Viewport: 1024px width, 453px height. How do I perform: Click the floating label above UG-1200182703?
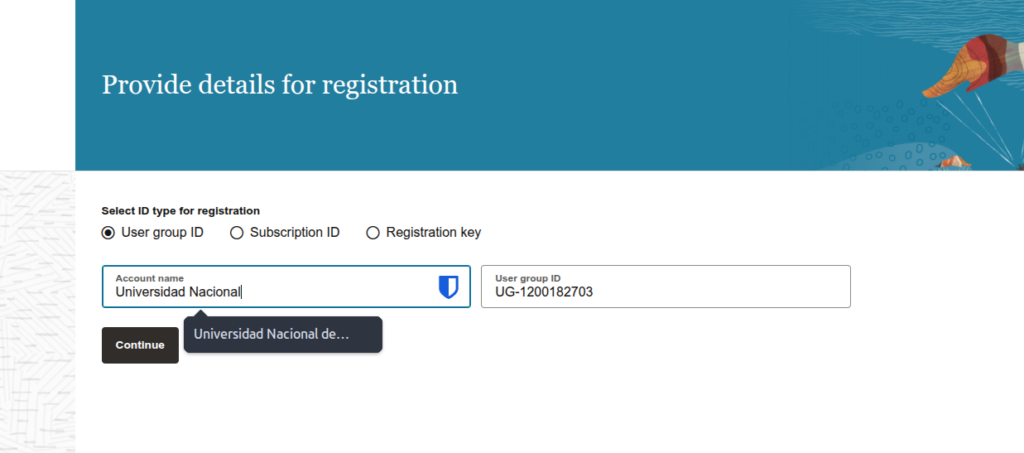(x=528, y=278)
